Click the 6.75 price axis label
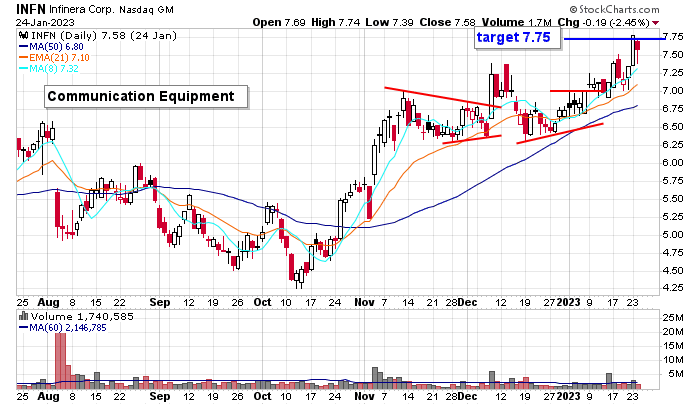Screen dimensions: 700x405 tap(673, 109)
